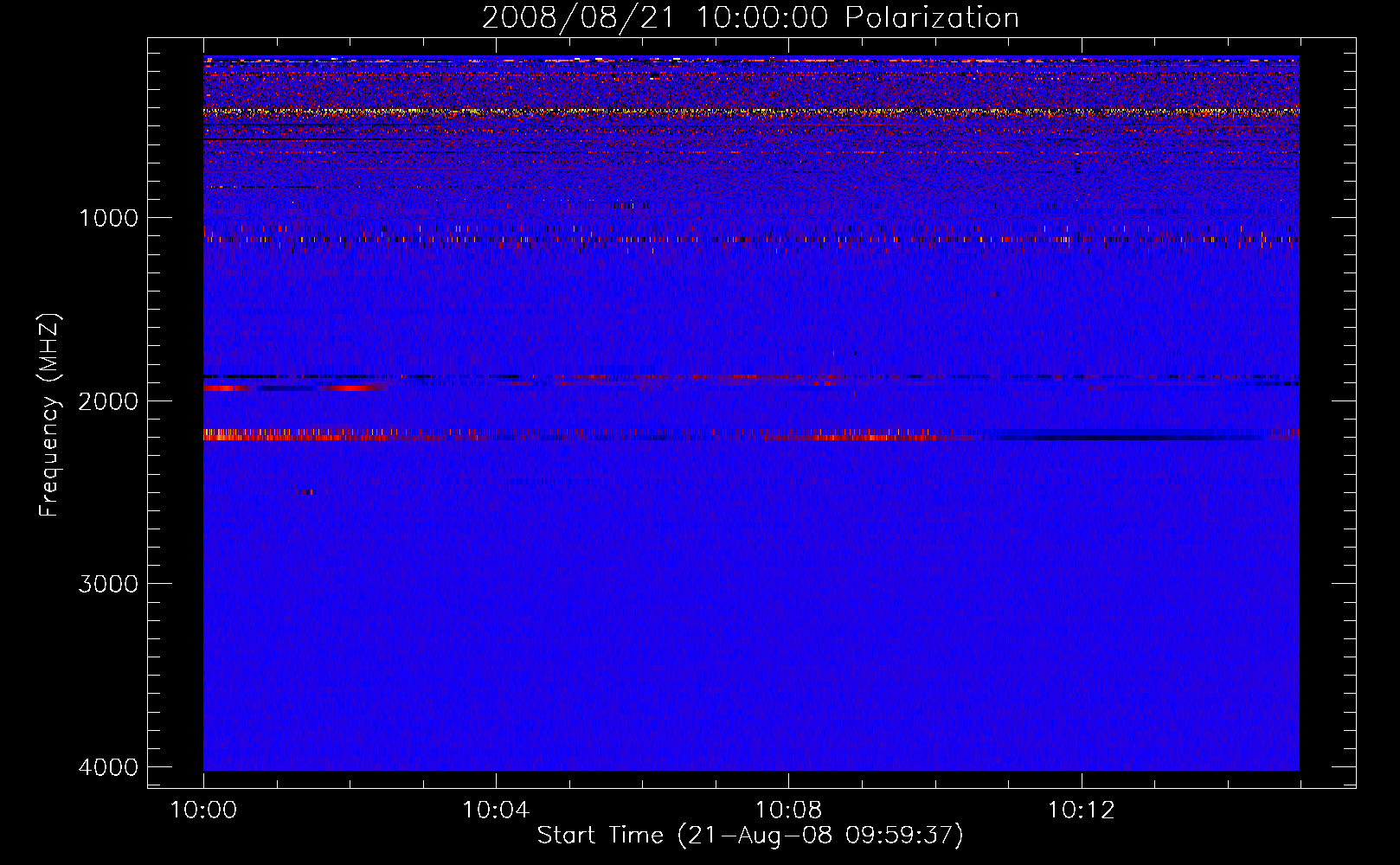The height and width of the screenshot is (865, 1400).
Task: Click the bright red-yellow band near 2200 MHz at 10:00
Action: click(x=294, y=435)
